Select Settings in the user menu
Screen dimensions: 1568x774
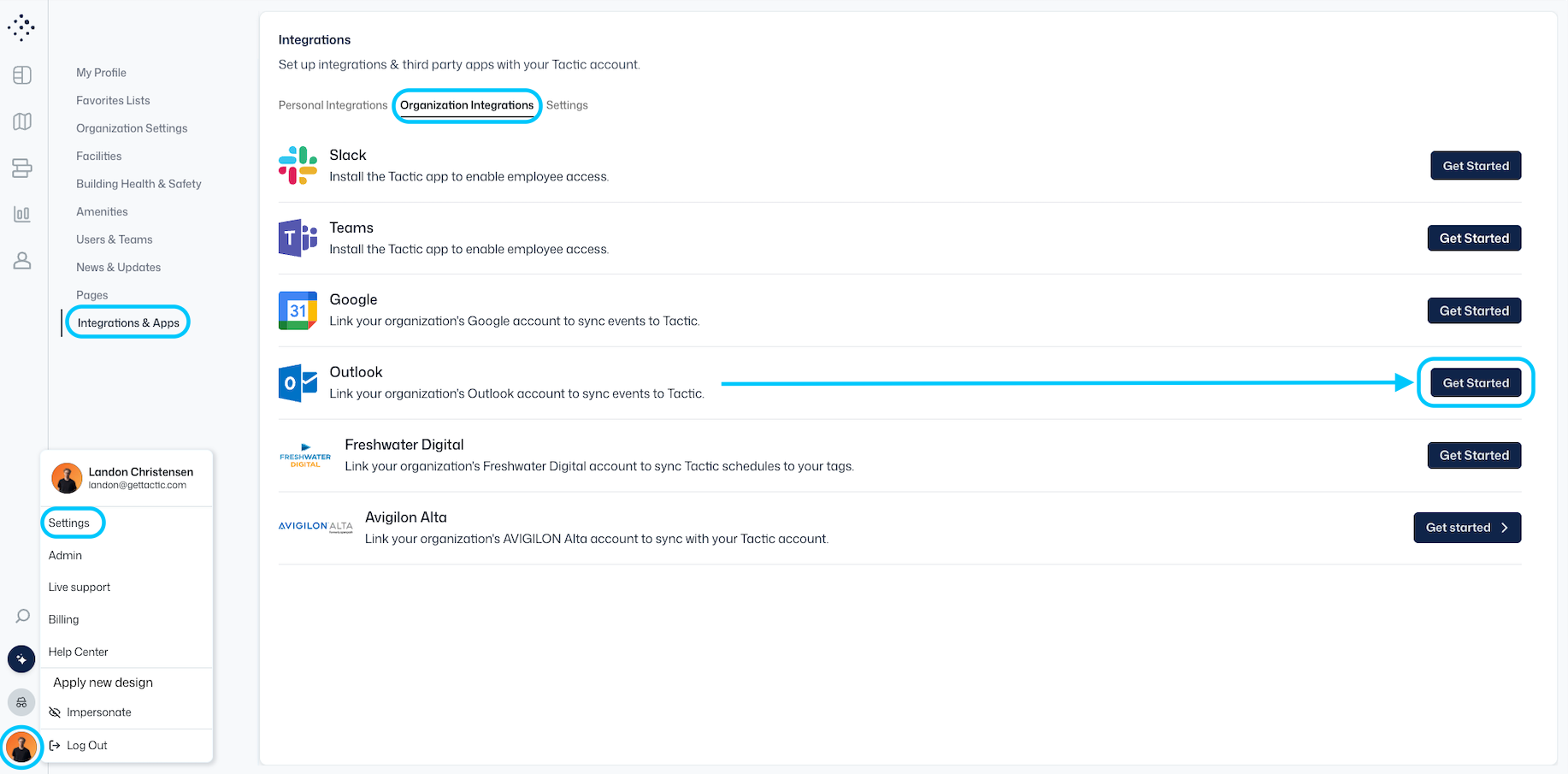(x=69, y=523)
